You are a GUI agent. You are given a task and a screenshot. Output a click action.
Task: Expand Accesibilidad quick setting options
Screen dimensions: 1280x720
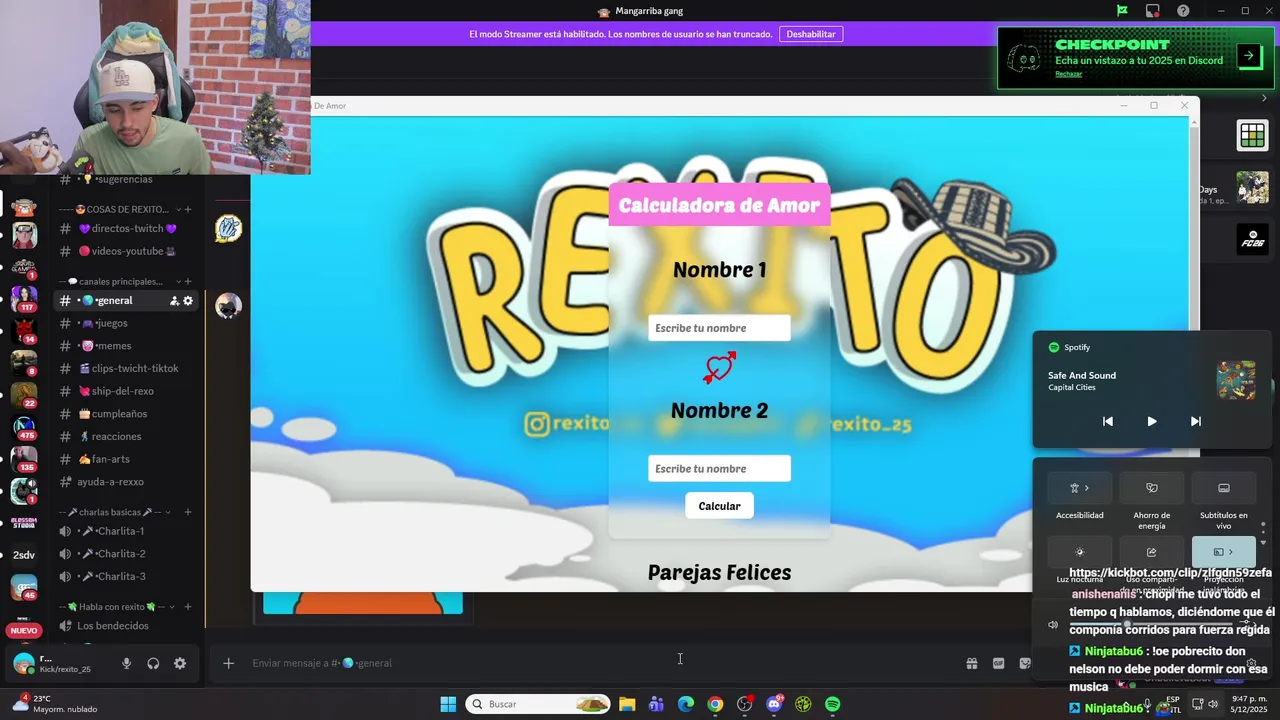(1087, 488)
